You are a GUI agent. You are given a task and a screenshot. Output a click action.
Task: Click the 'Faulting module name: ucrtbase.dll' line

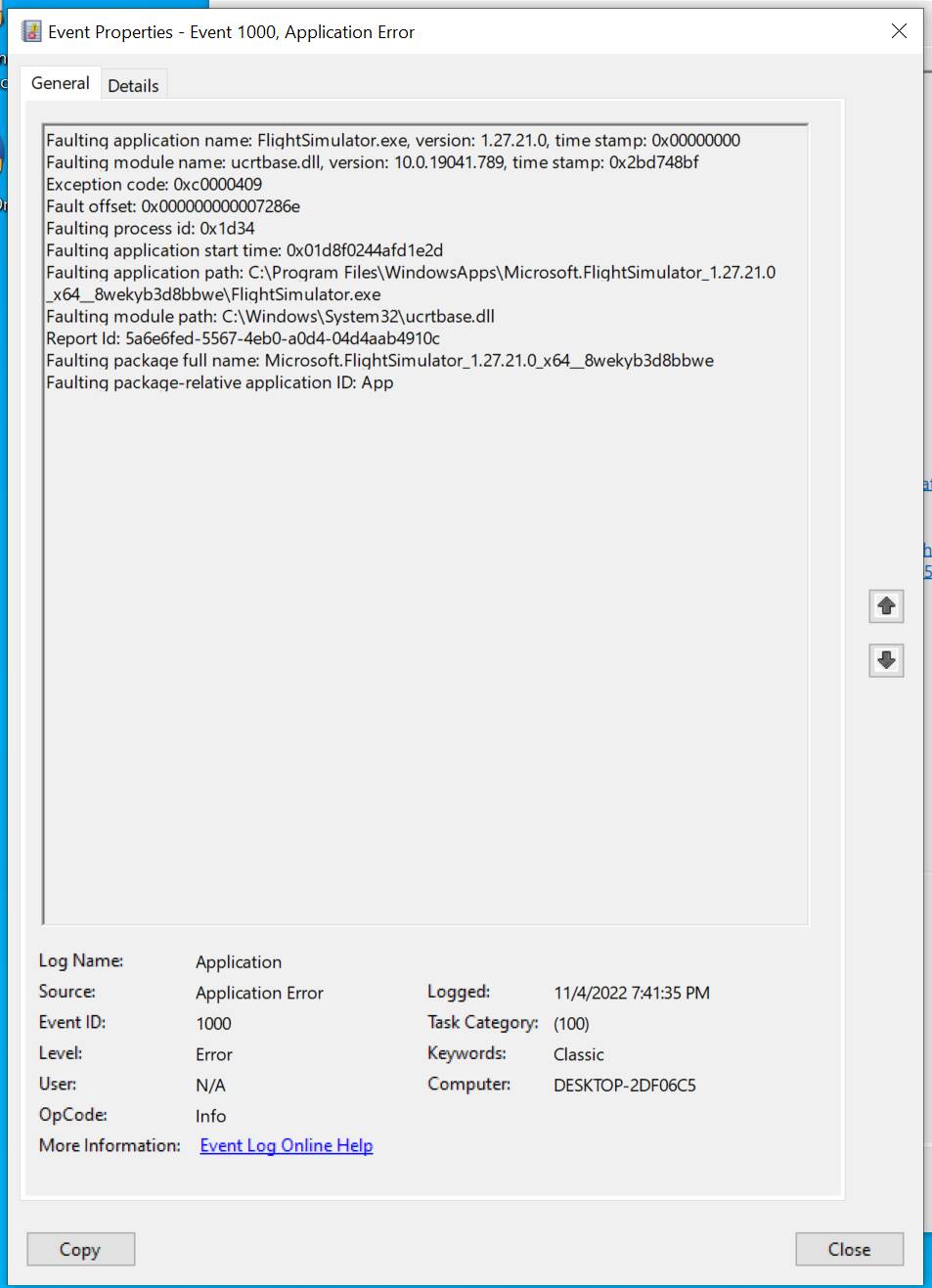(x=373, y=162)
